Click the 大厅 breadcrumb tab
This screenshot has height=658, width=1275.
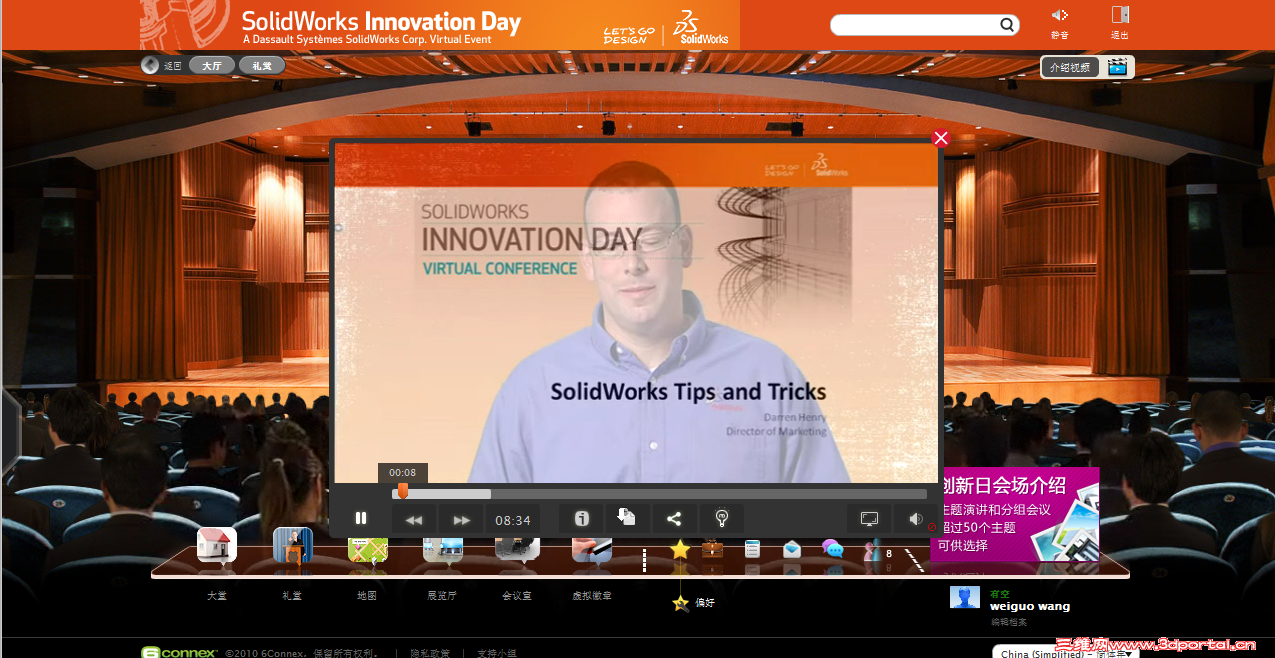click(212, 65)
